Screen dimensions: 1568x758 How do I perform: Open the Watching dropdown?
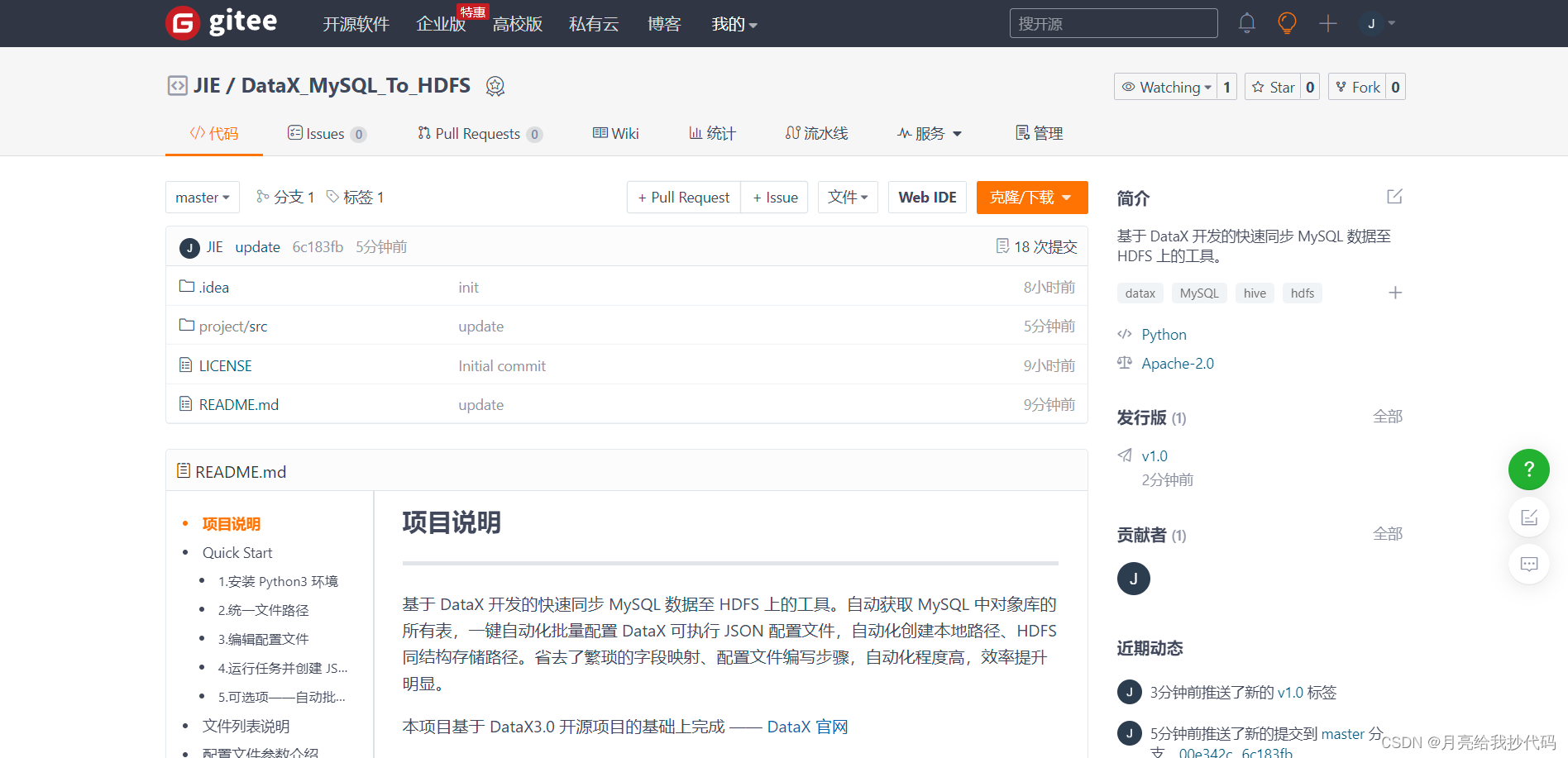[1165, 87]
